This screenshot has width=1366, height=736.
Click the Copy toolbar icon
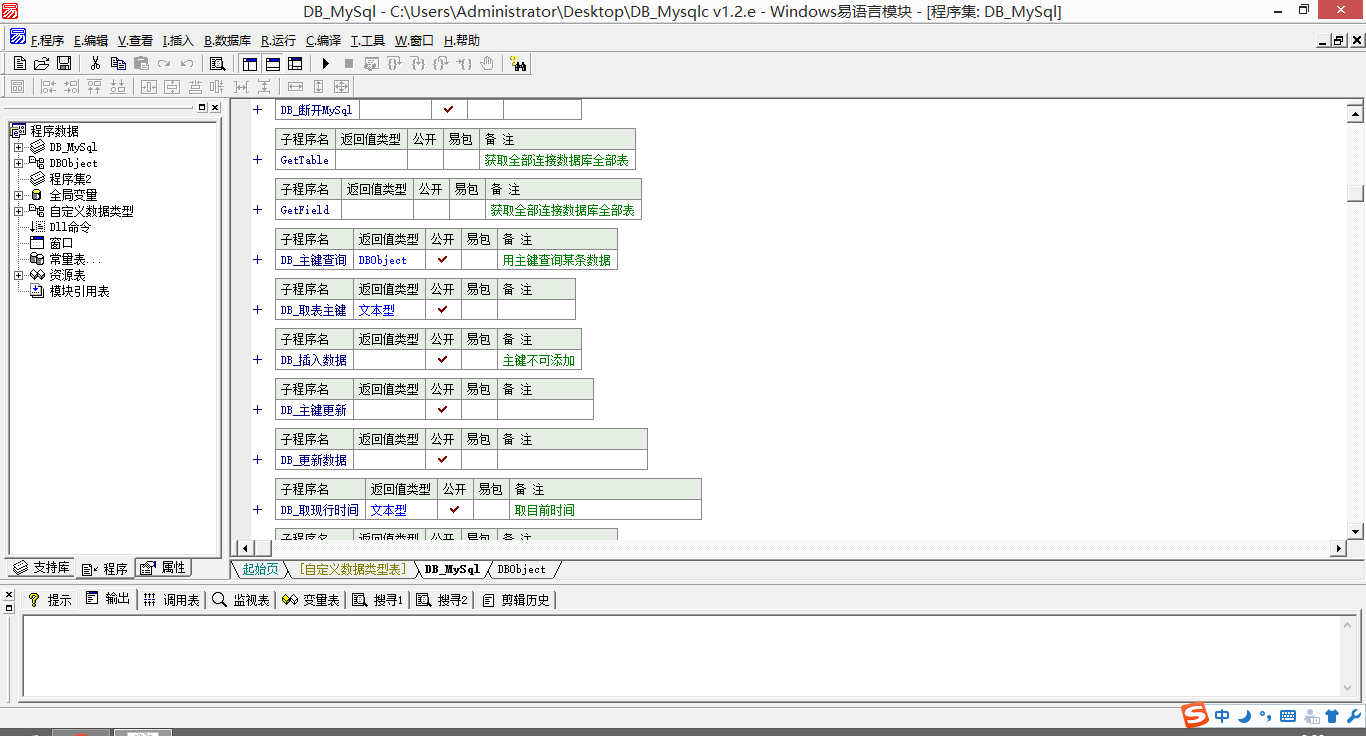coord(118,63)
